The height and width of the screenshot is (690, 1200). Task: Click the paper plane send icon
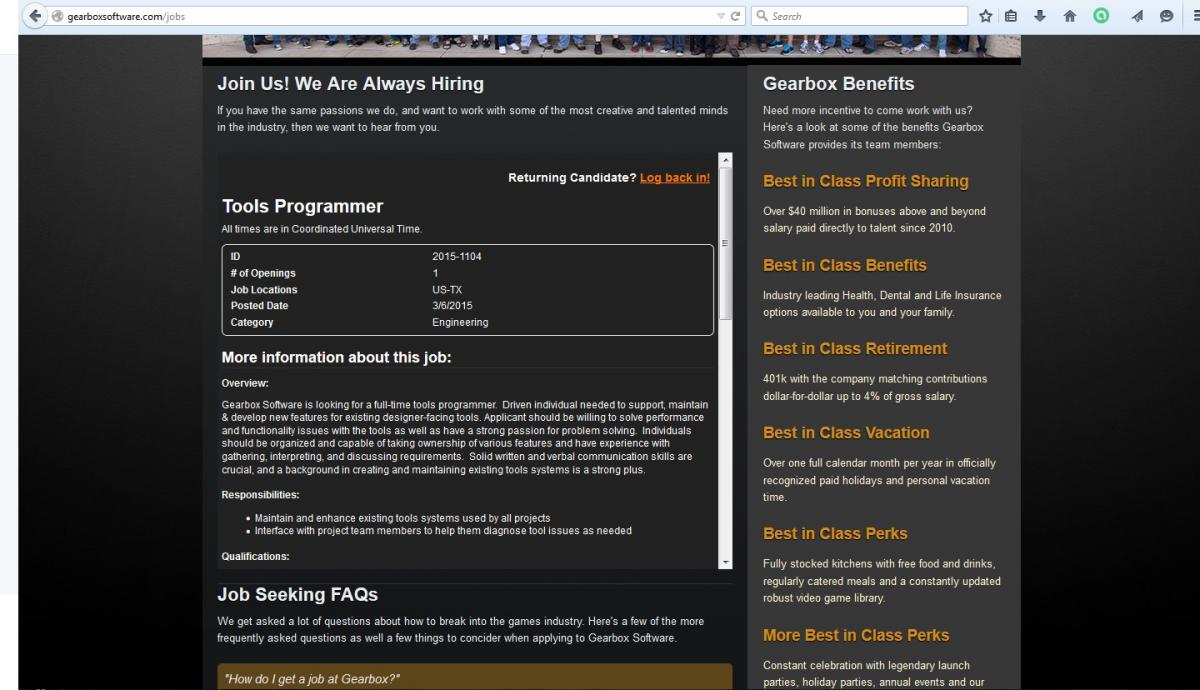1137,16
